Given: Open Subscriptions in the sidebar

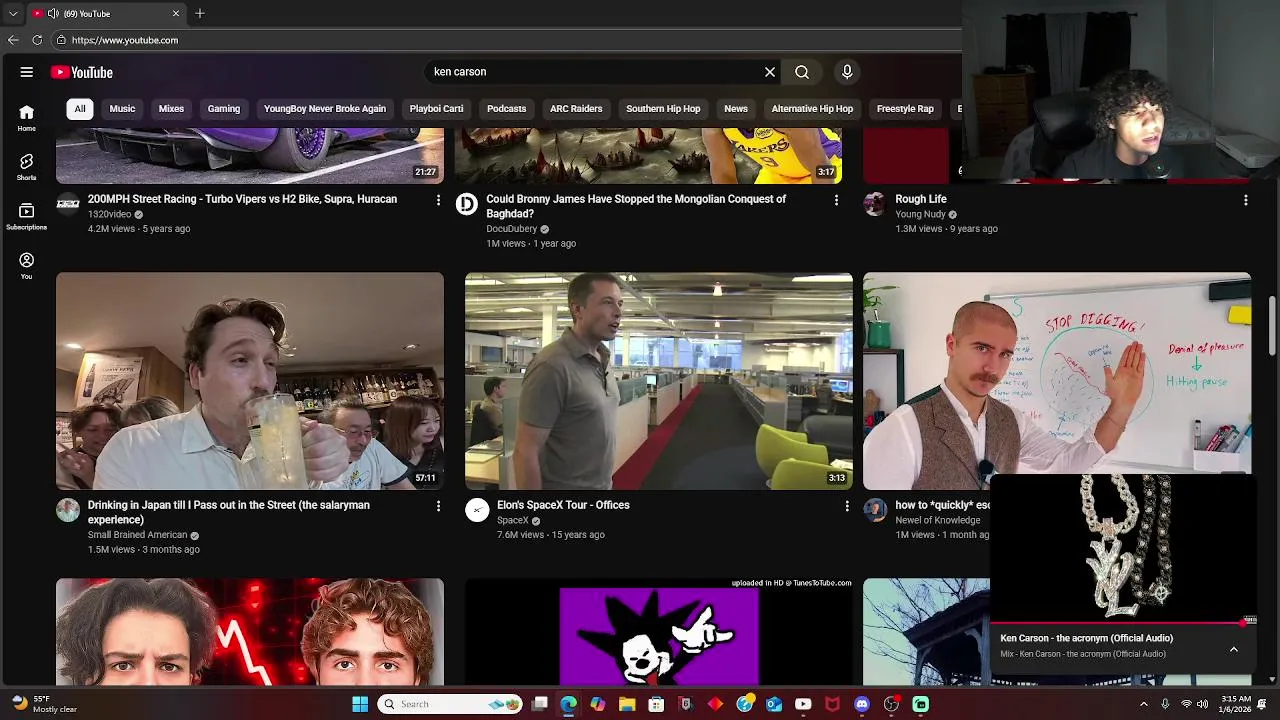Looking at the screenshot, I should [26, 217].
